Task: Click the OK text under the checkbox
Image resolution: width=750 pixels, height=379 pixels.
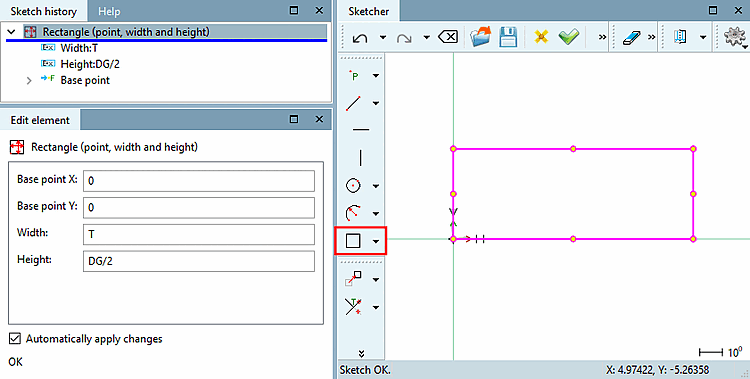Action: coord(15,362)
